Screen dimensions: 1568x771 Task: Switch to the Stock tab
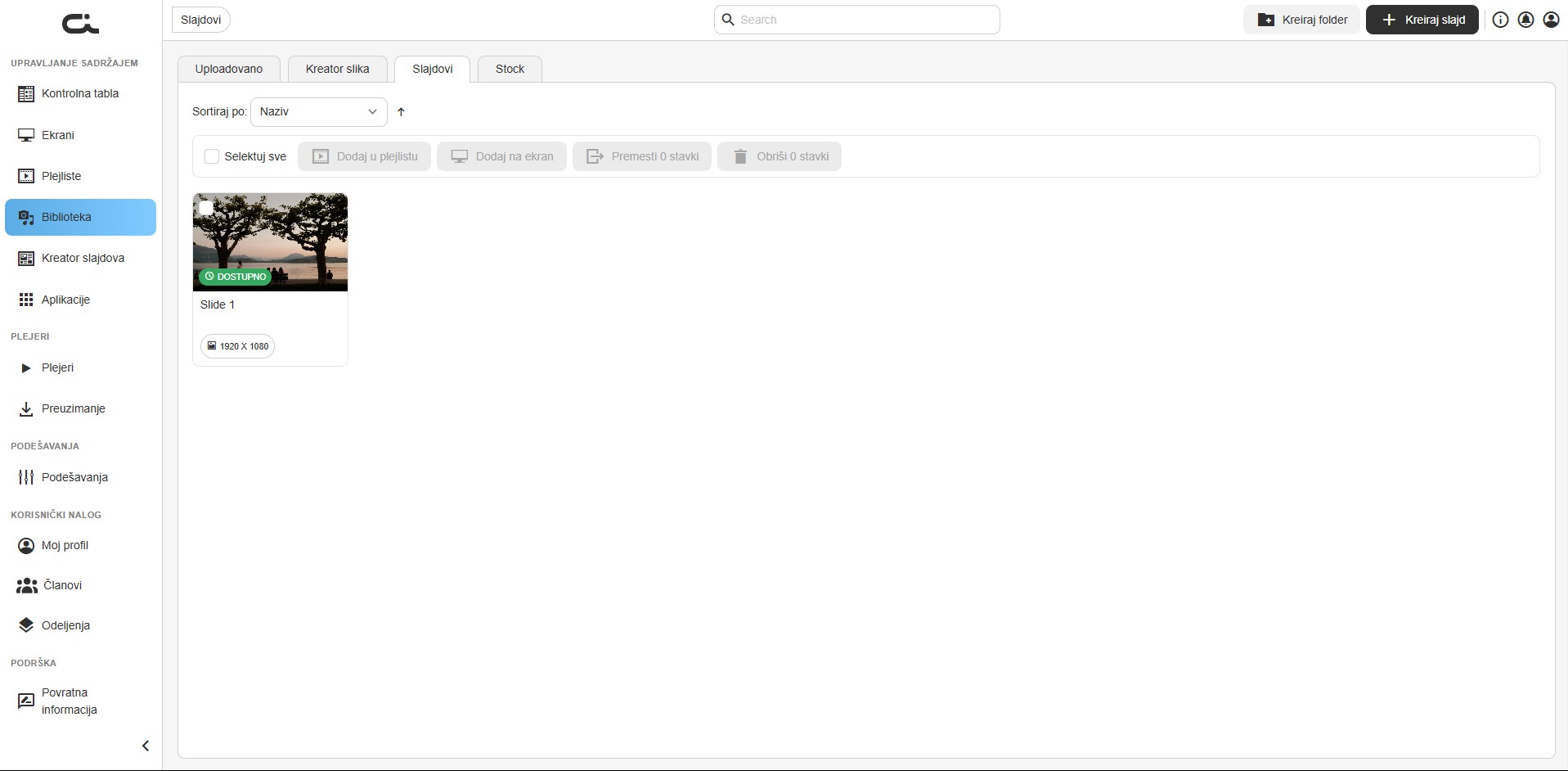(510, 69)
